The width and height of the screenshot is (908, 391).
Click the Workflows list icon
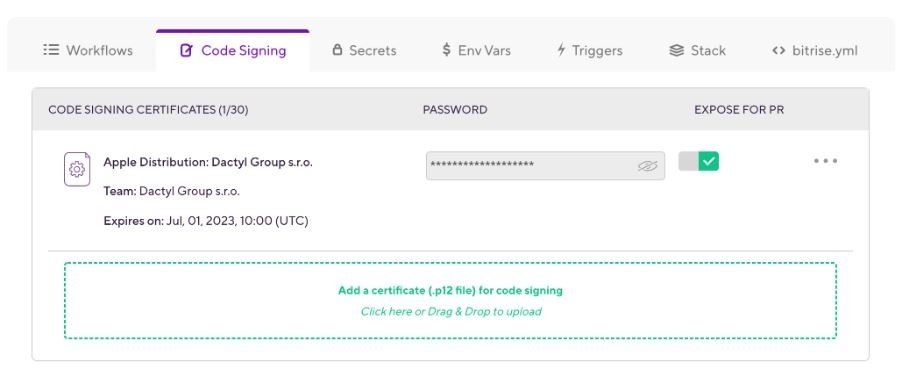(x=51, y=50)
